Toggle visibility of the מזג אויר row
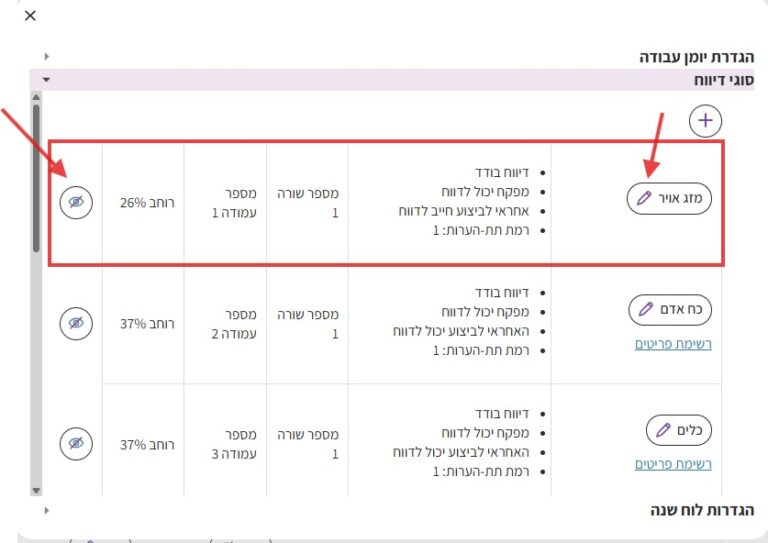The height and width of the screenshot is (543, 768). tap(76, 202)
